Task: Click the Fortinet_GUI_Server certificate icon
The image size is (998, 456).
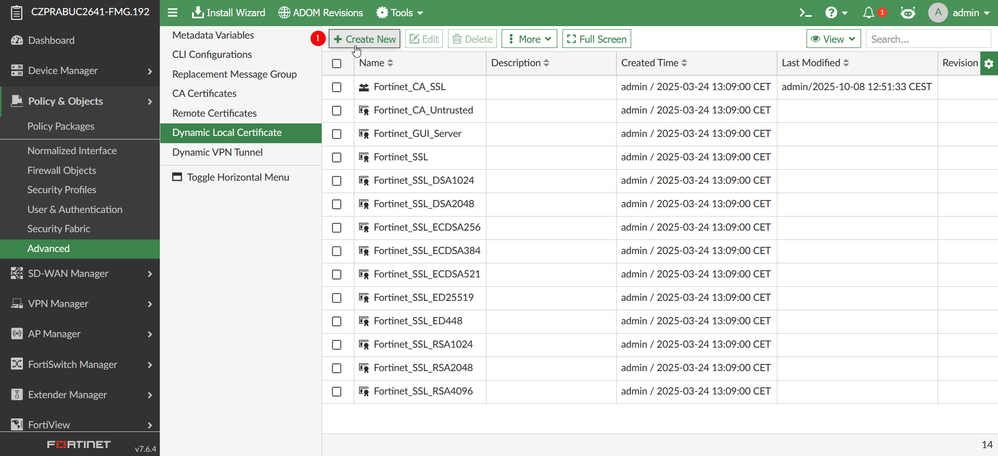Action: point(364,134)
